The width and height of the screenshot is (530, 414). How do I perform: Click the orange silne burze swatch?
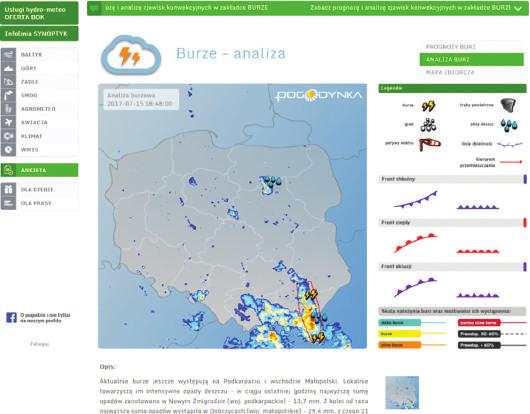point(399,345)
